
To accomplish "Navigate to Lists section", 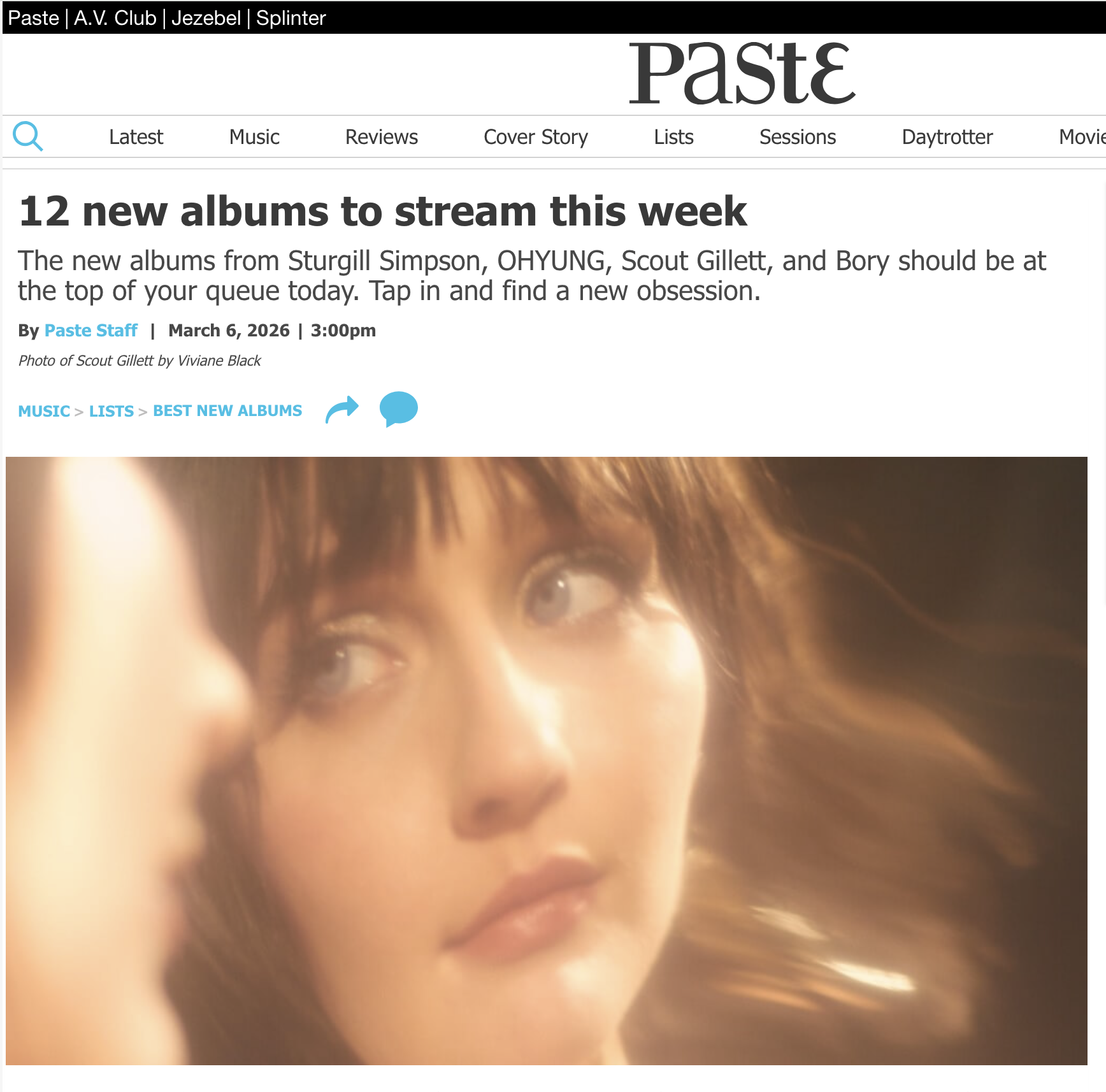I will 673,137.
